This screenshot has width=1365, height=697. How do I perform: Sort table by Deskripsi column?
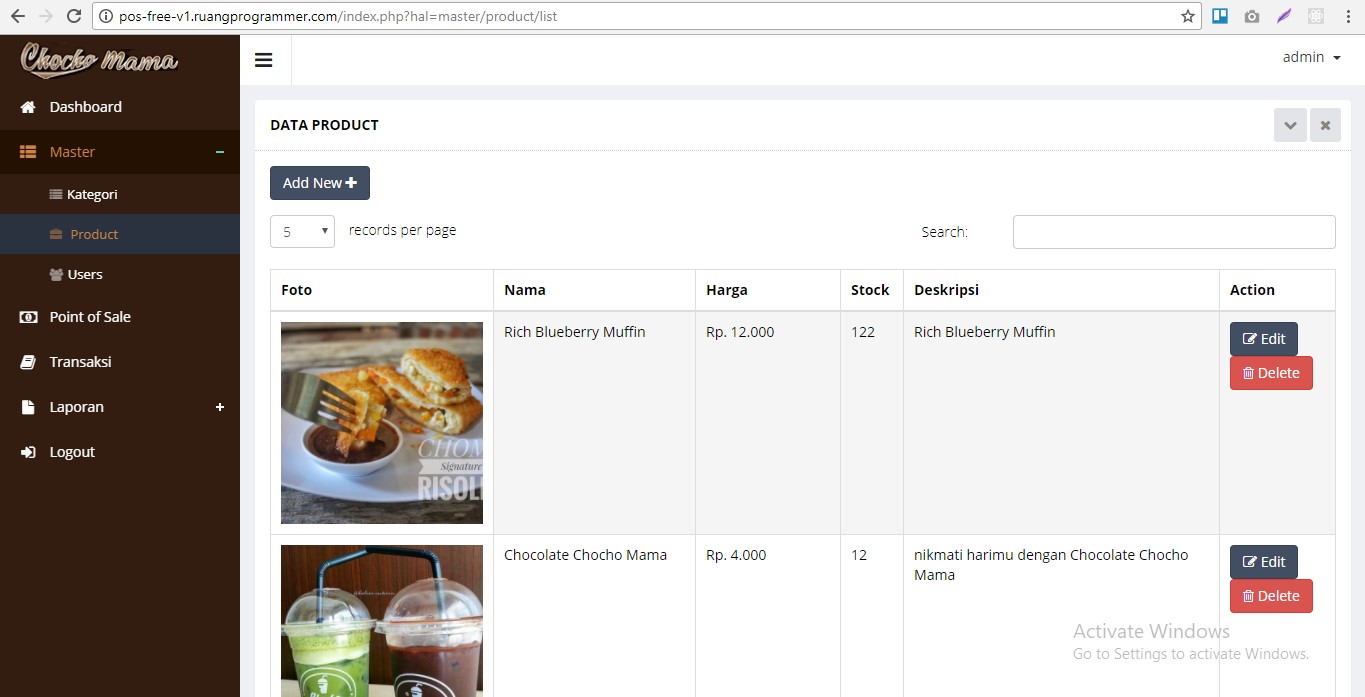tap(1061, 290)
